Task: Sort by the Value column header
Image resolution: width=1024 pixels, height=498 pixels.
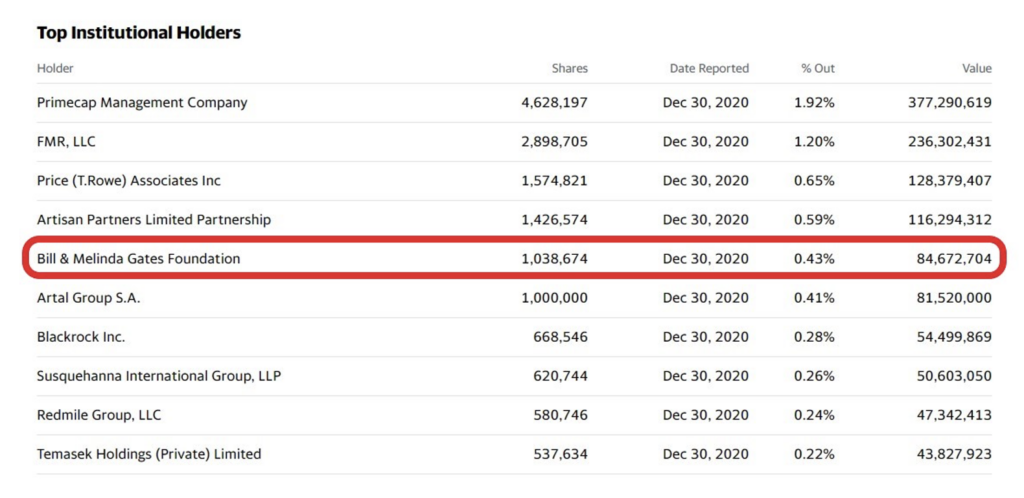Action: [976, 69]
